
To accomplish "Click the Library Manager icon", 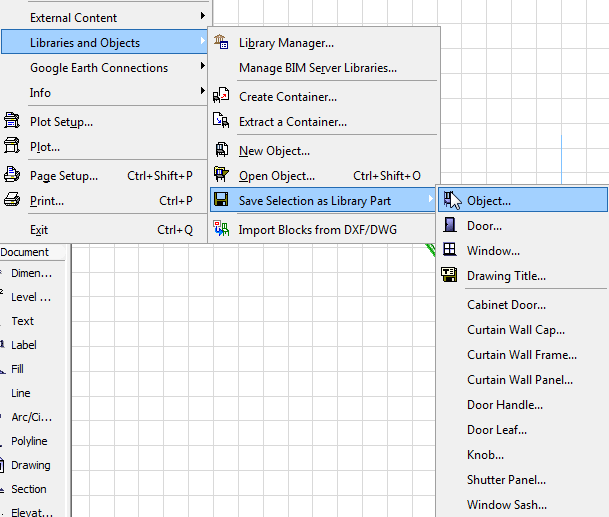I will [x=221, y=43].
